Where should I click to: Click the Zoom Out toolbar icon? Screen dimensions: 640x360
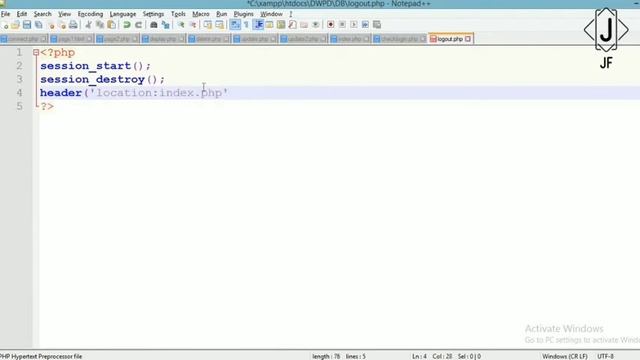[x=192, y=25]
